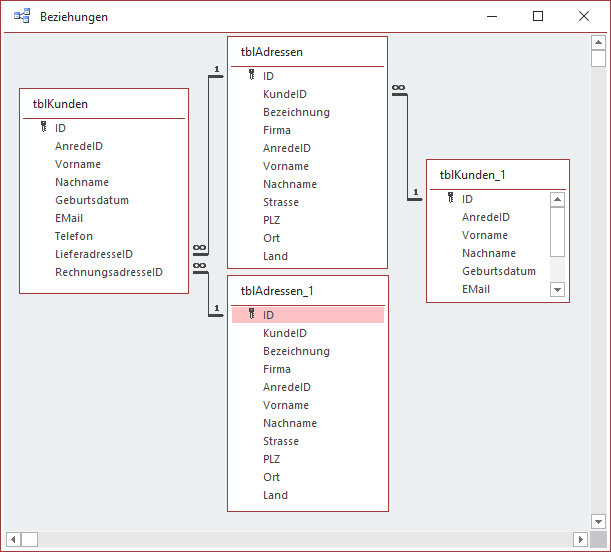The height and width of the screenshot is (552, 611).
Task: Select the RechnungsadresseID field in tblKunden
Action: coord(108,272)
